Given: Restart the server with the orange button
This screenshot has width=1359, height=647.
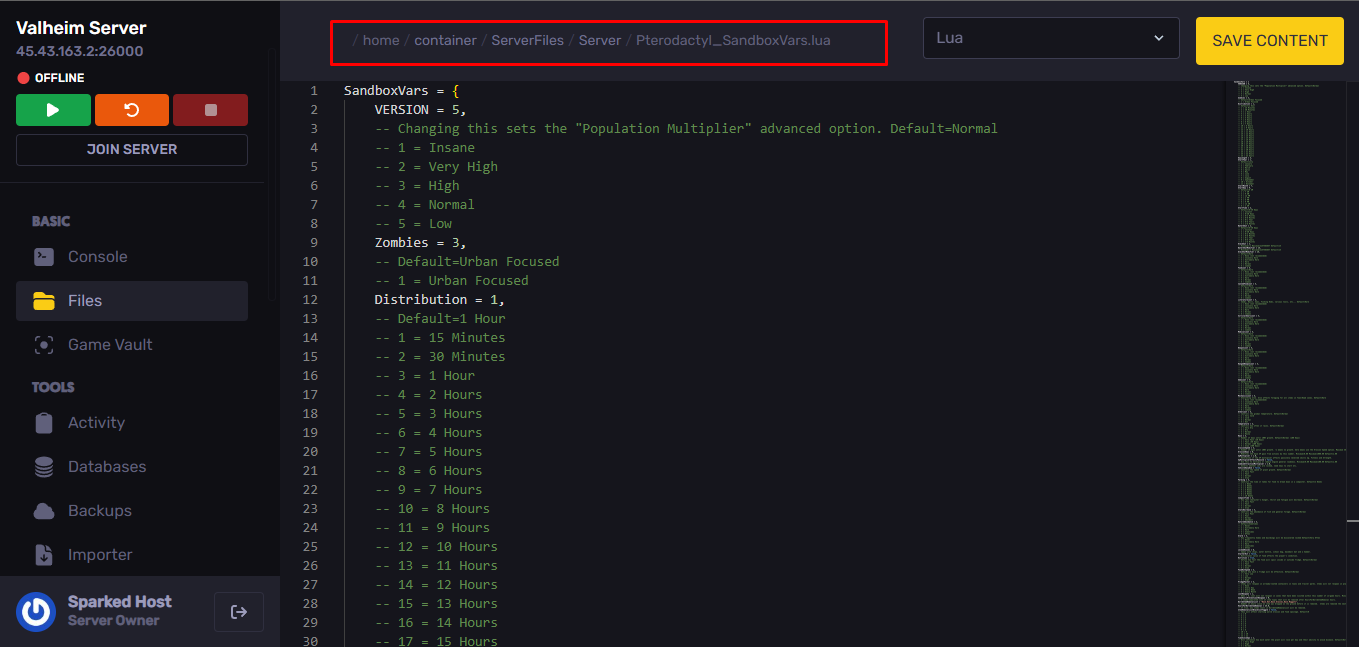Looking at the screenshot, I should pos(132,110).
